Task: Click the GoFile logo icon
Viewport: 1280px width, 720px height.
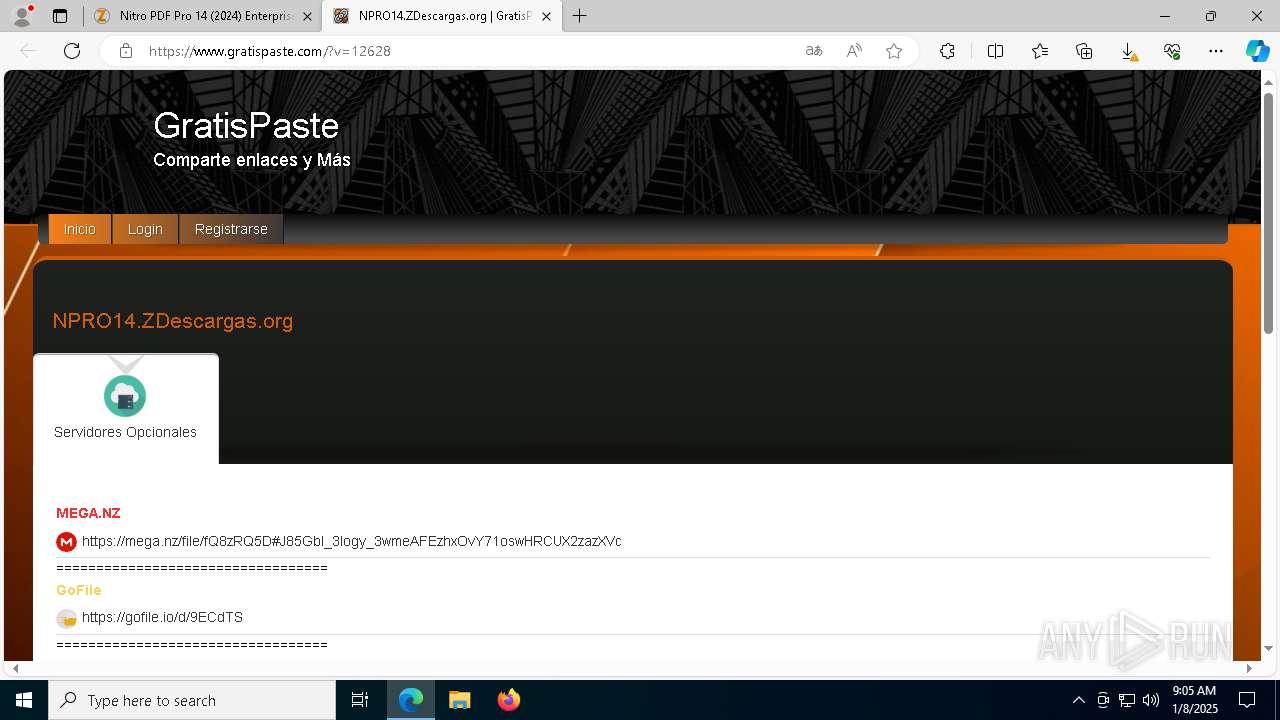Action: [66, 619]
